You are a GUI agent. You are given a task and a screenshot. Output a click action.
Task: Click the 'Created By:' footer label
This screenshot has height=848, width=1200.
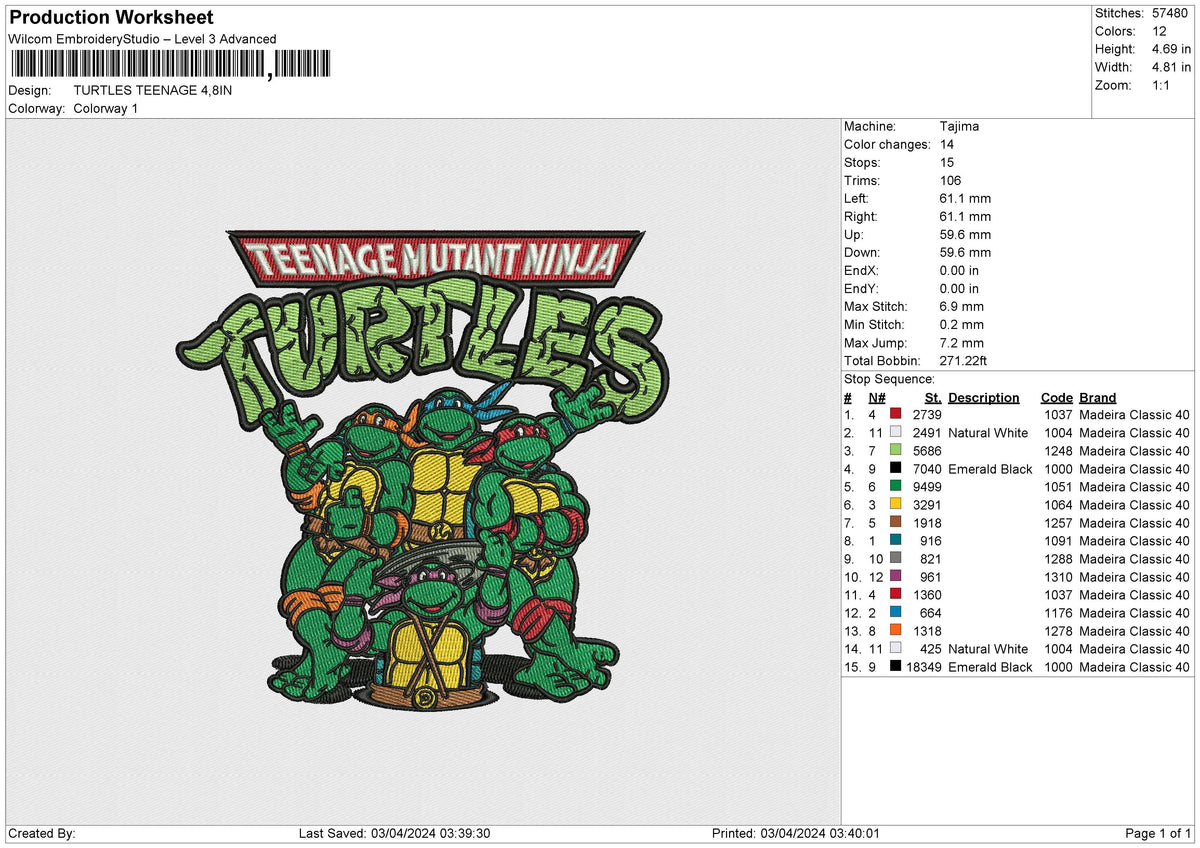click(x=42, y=833)
